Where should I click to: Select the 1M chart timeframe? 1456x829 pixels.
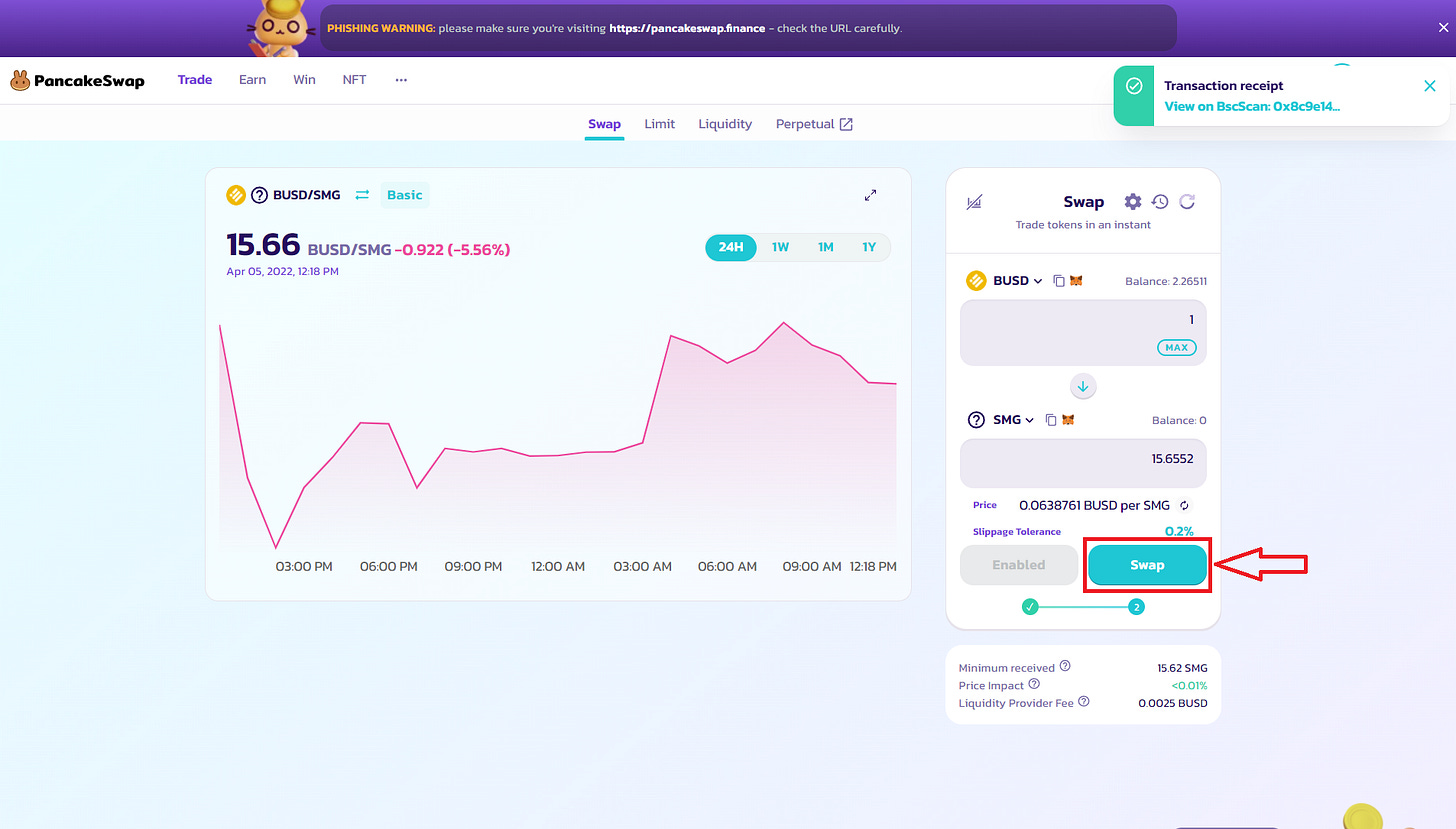(x=825, y=247)
